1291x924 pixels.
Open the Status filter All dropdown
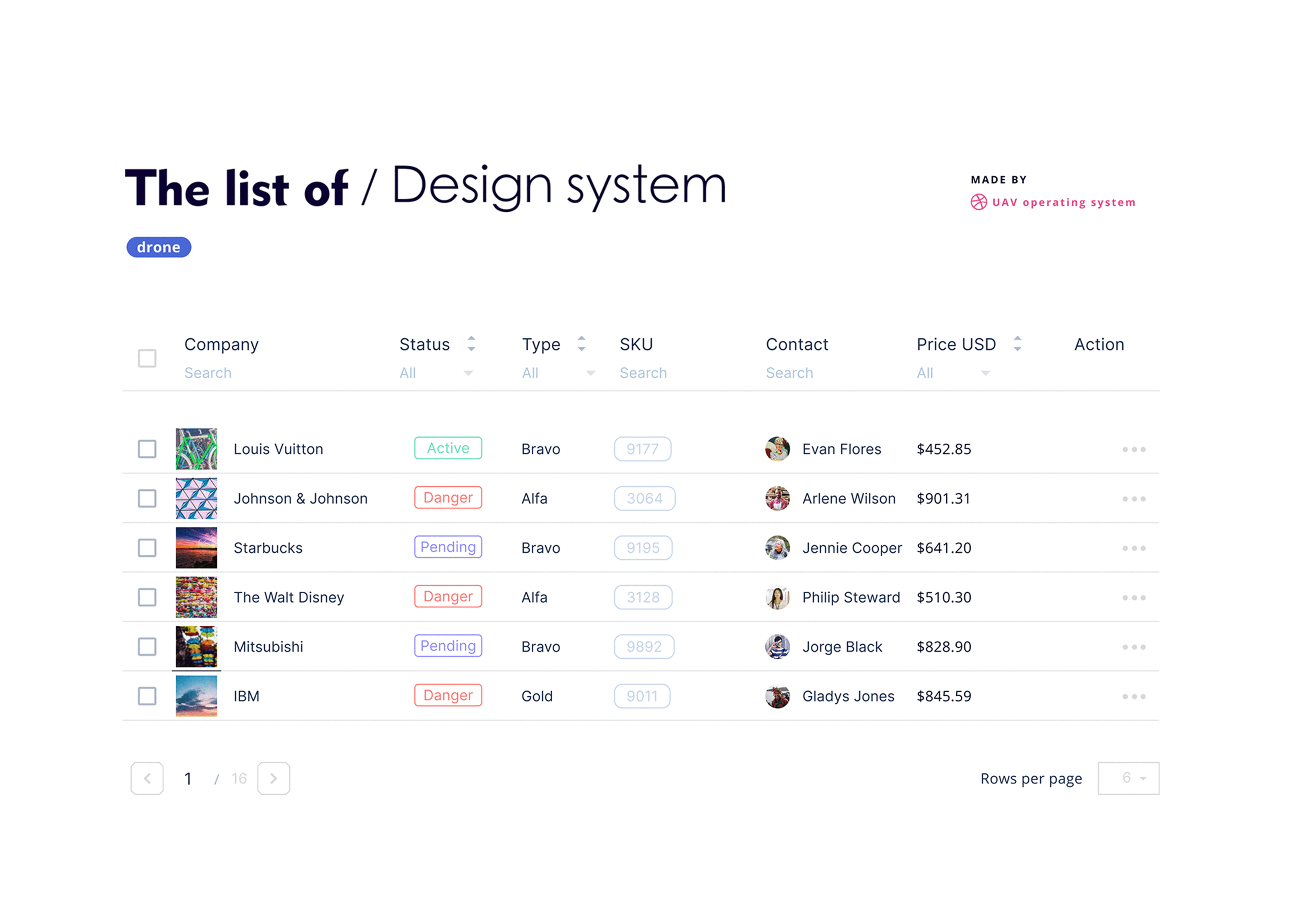pos(436,373)
